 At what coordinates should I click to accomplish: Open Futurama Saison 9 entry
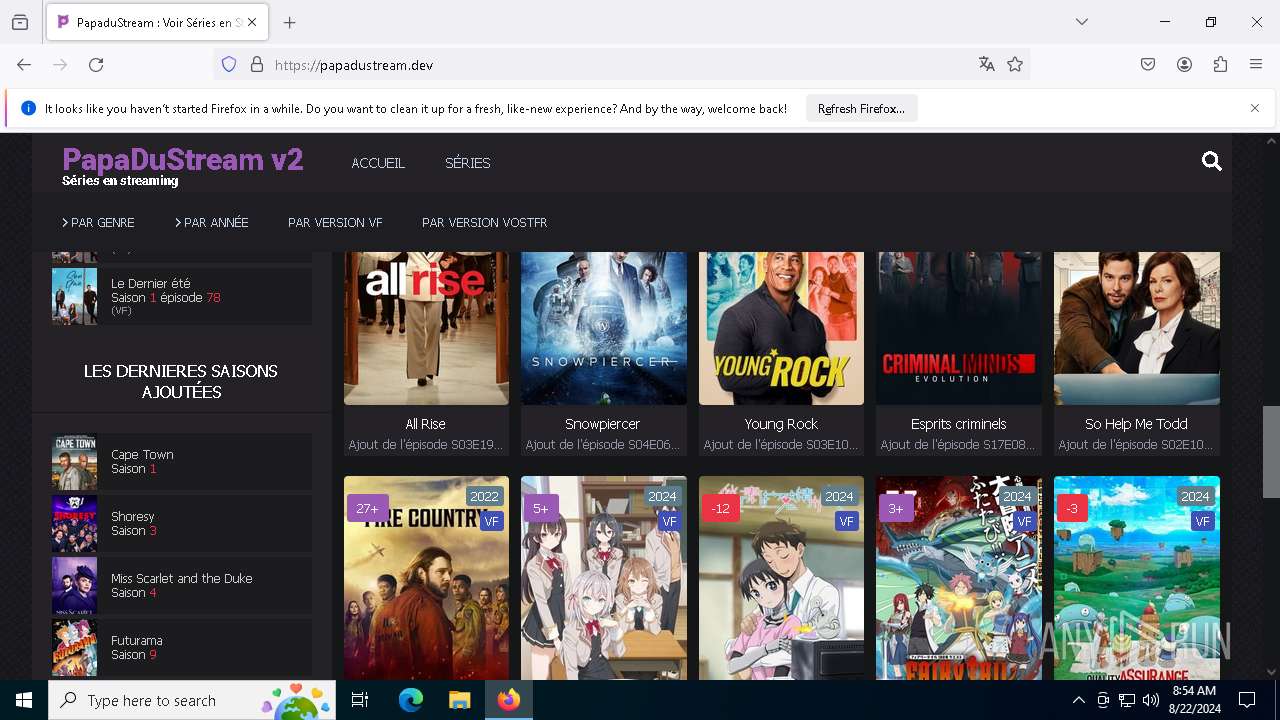(181, 647)
